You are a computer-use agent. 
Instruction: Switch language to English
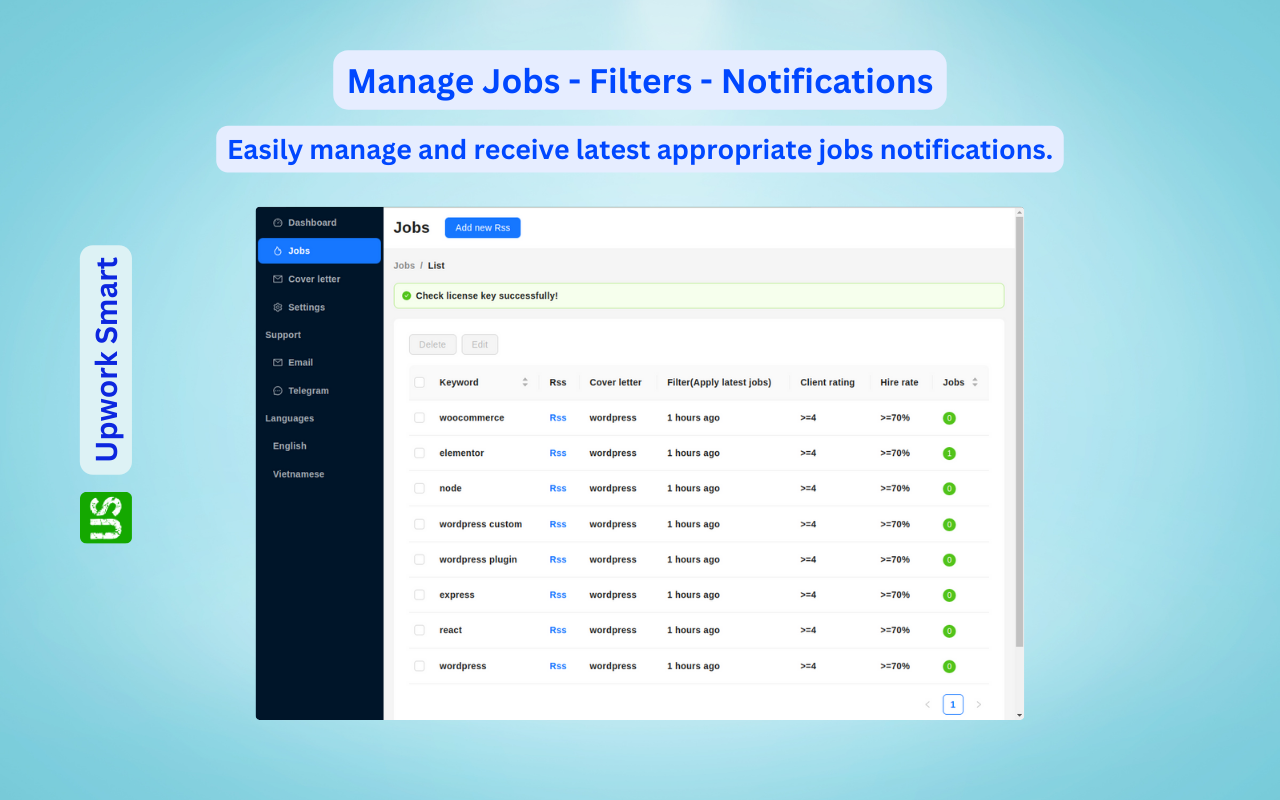(x=319, y=446)
